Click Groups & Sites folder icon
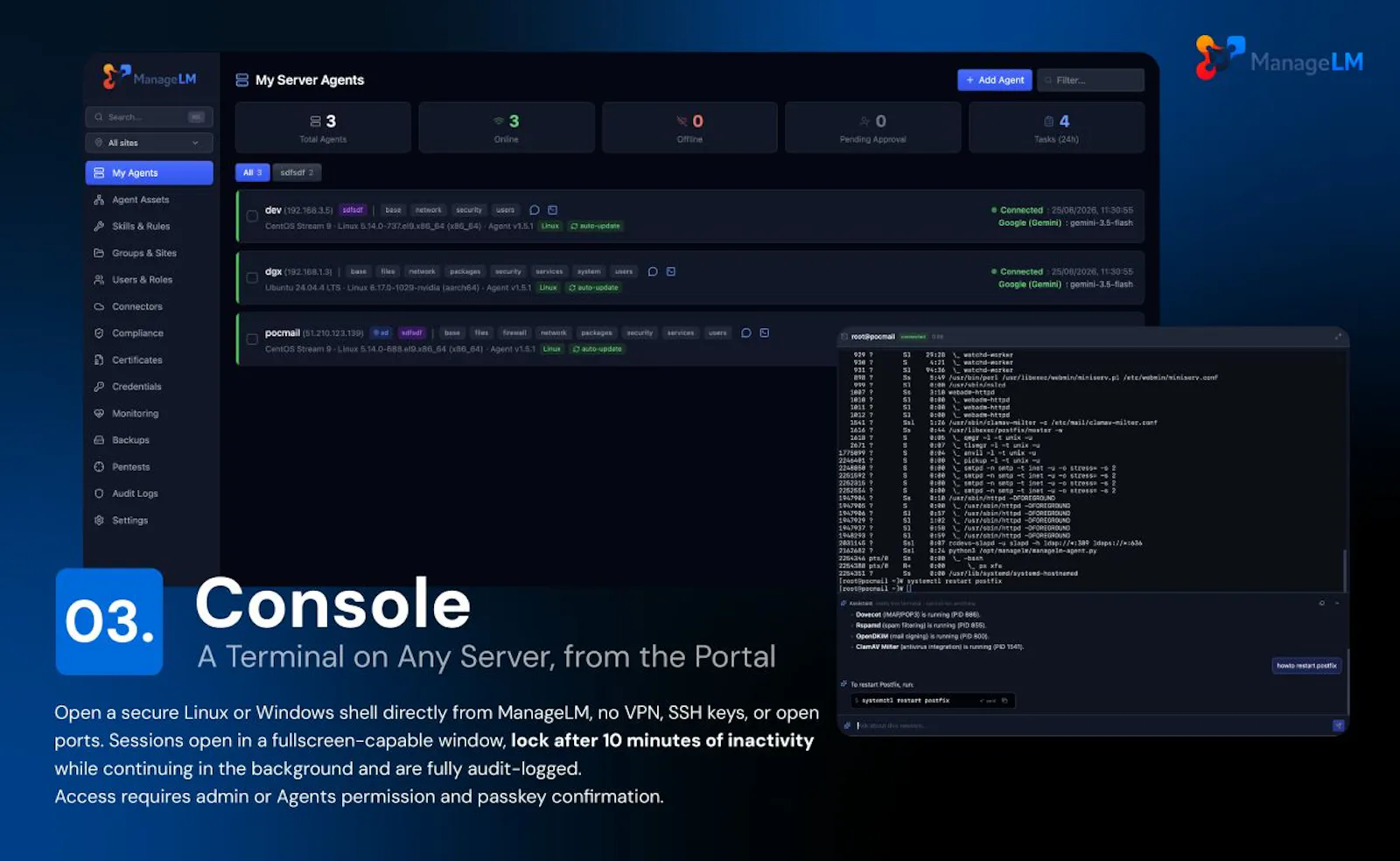The width and height of the screenshot is (1400, 861). pos(99,253)
